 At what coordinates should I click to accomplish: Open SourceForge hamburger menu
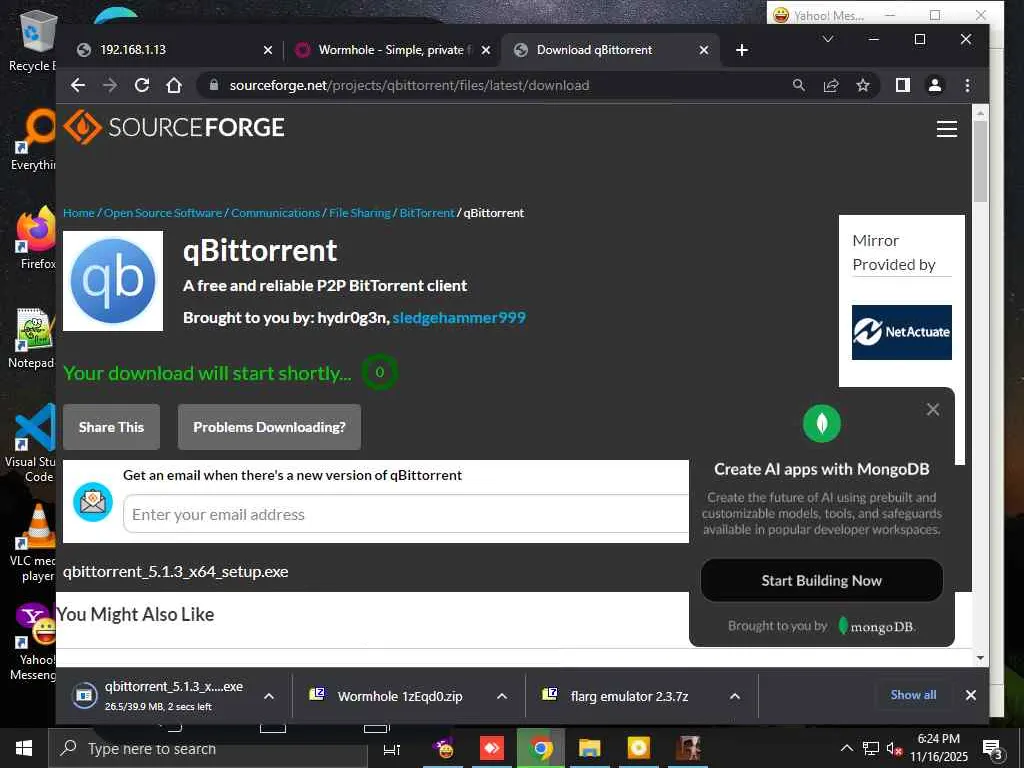point(946,129)
